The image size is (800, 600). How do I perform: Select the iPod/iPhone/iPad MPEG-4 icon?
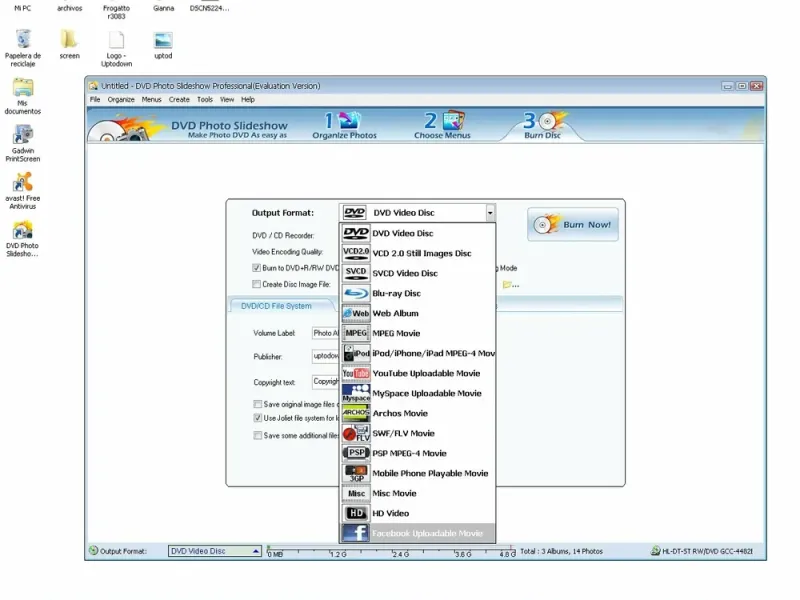[356, 353]
